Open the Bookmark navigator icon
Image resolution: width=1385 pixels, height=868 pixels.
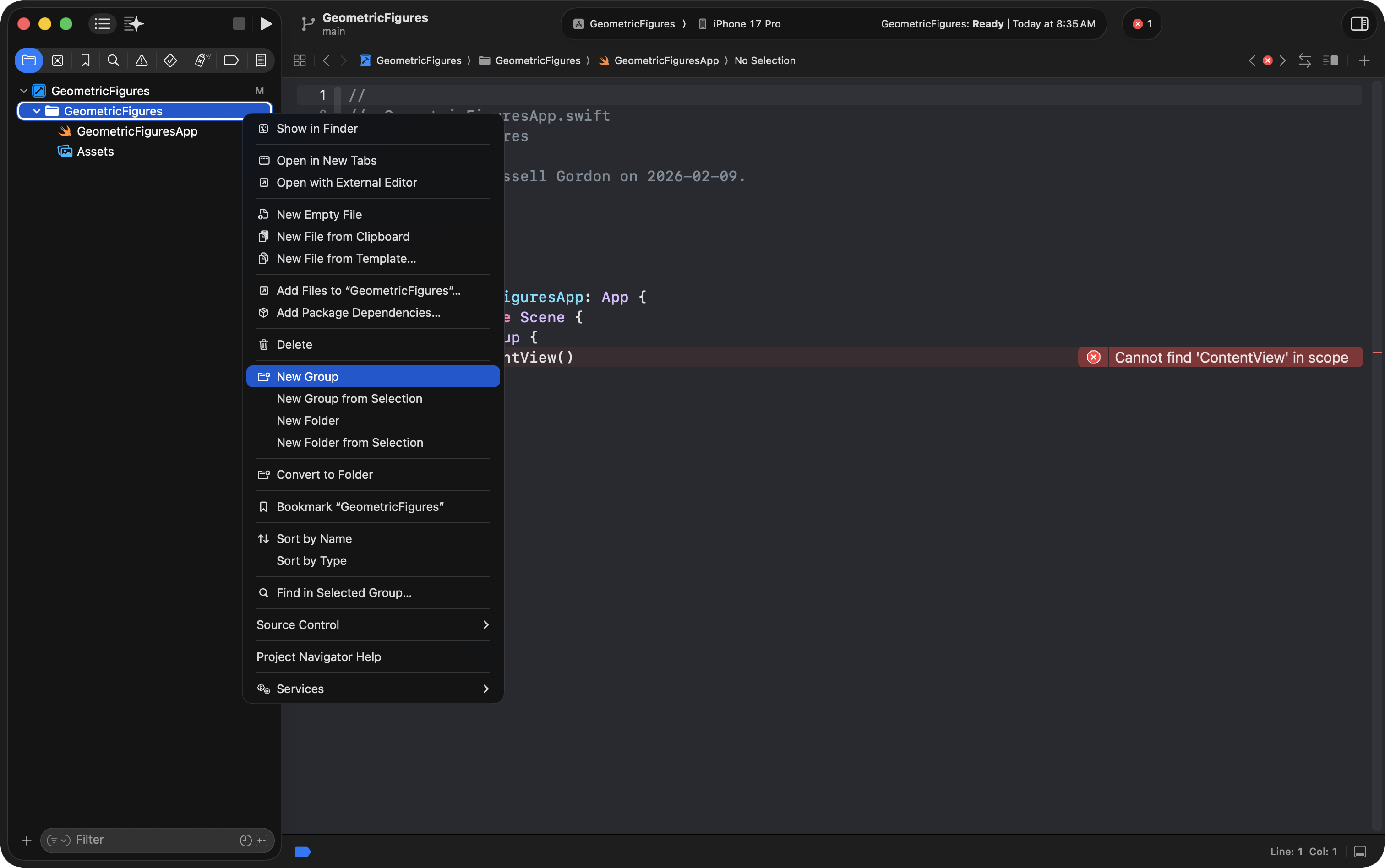point(86,60)
